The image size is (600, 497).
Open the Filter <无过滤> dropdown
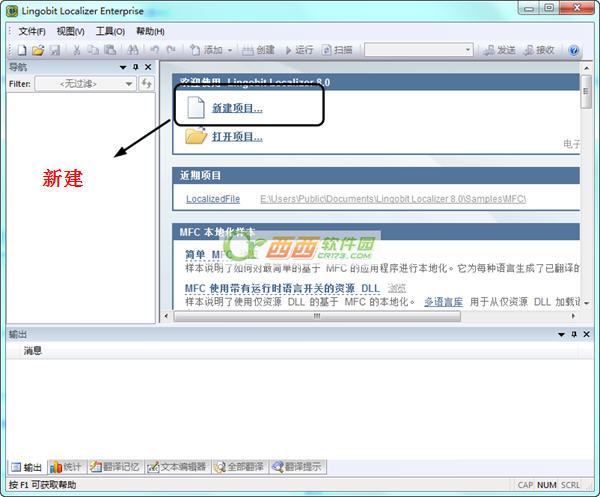pyautogui.click(x=85, y=83)
